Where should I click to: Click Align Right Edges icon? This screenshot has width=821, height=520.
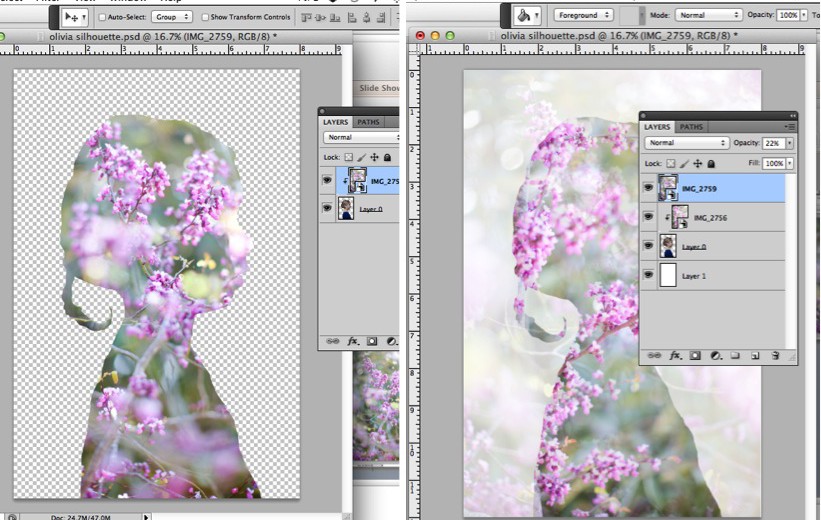[382, 18]
